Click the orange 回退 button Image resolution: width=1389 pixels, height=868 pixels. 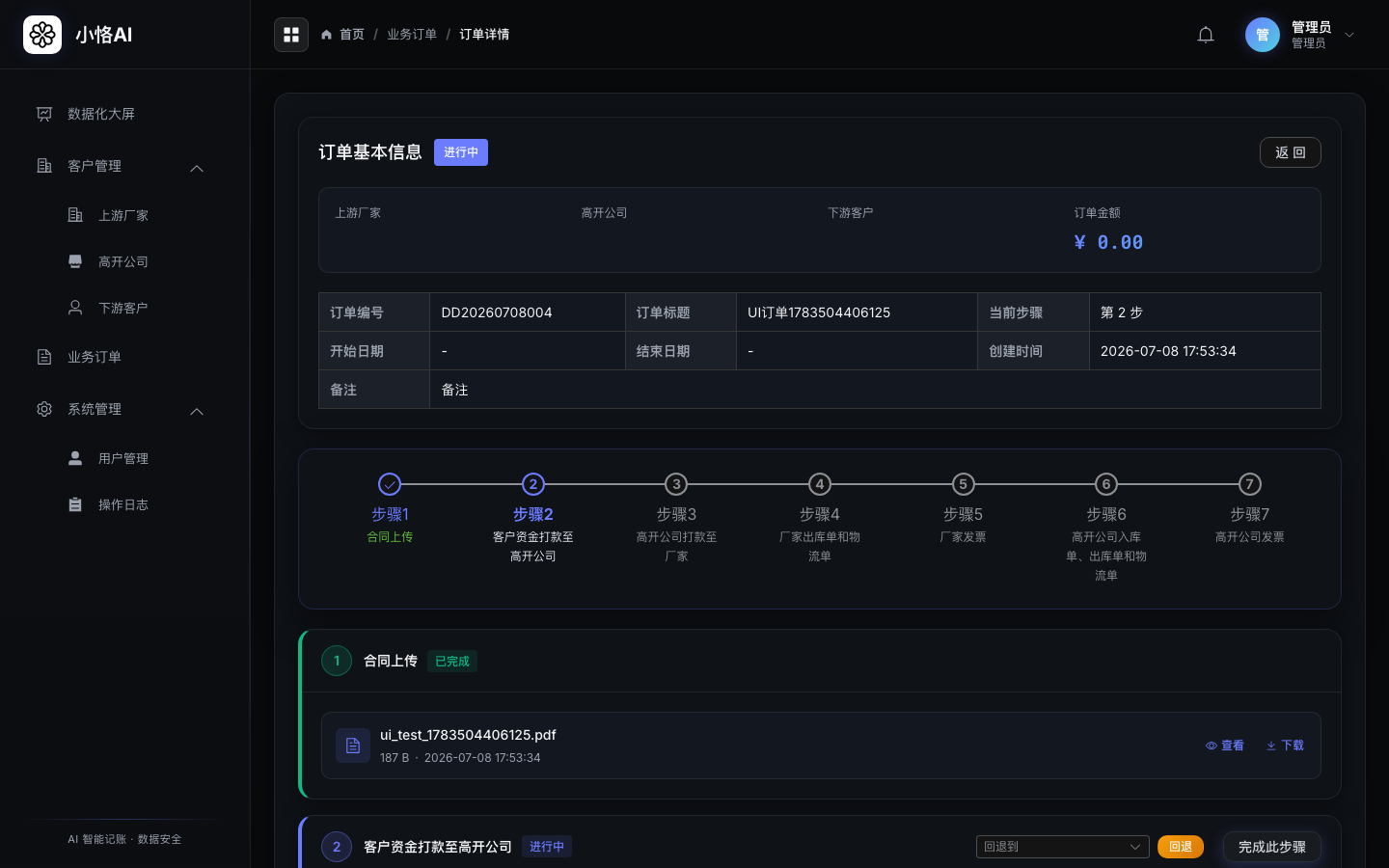1181,847
